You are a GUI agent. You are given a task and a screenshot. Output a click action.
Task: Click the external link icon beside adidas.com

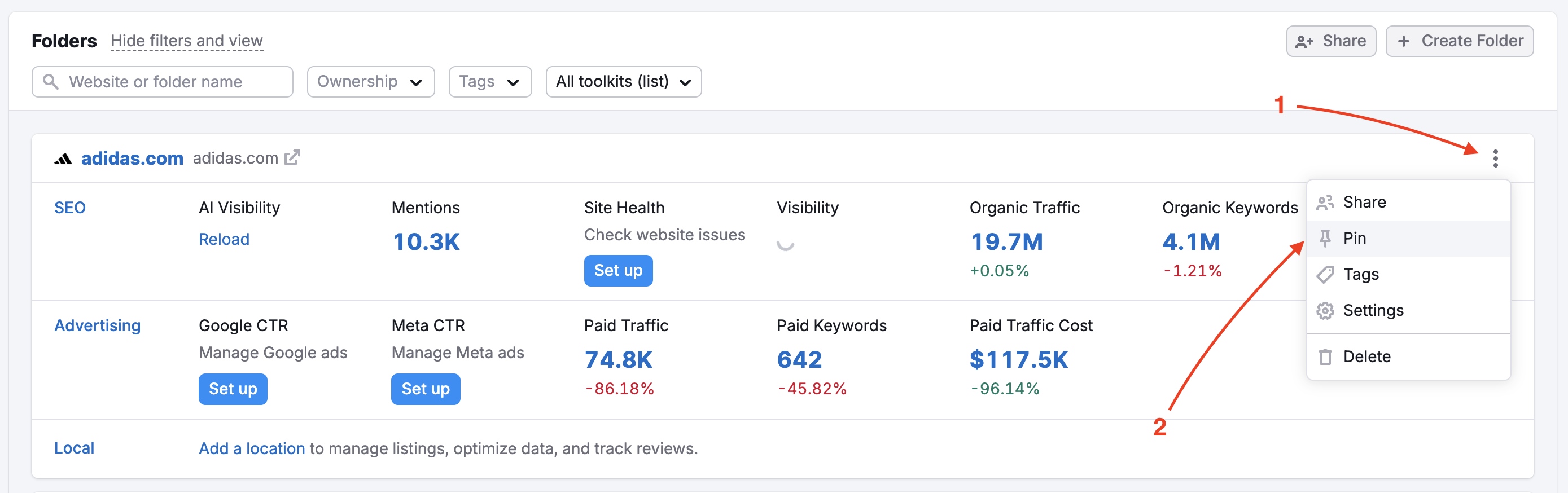(293, 157)
